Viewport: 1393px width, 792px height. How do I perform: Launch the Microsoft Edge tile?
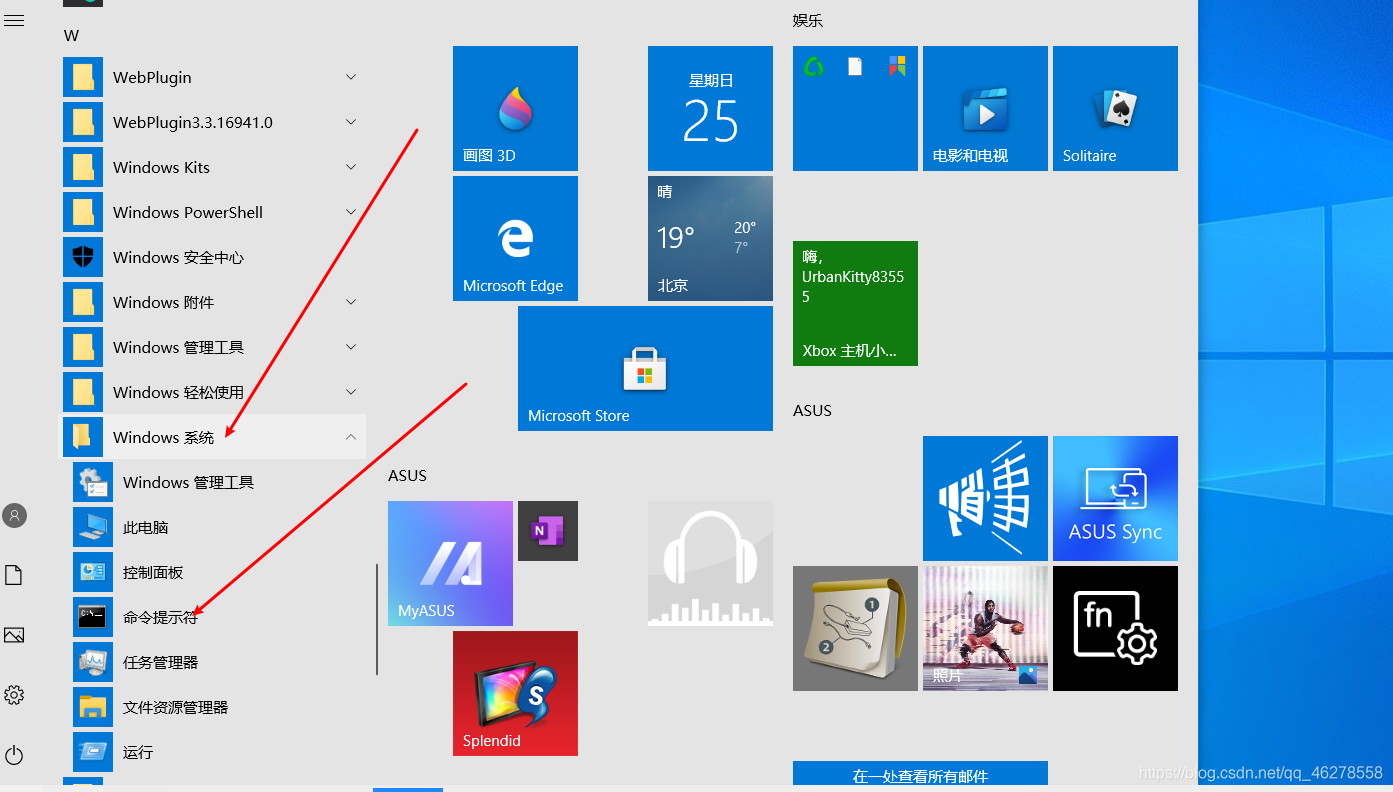[x=515, y=238]
